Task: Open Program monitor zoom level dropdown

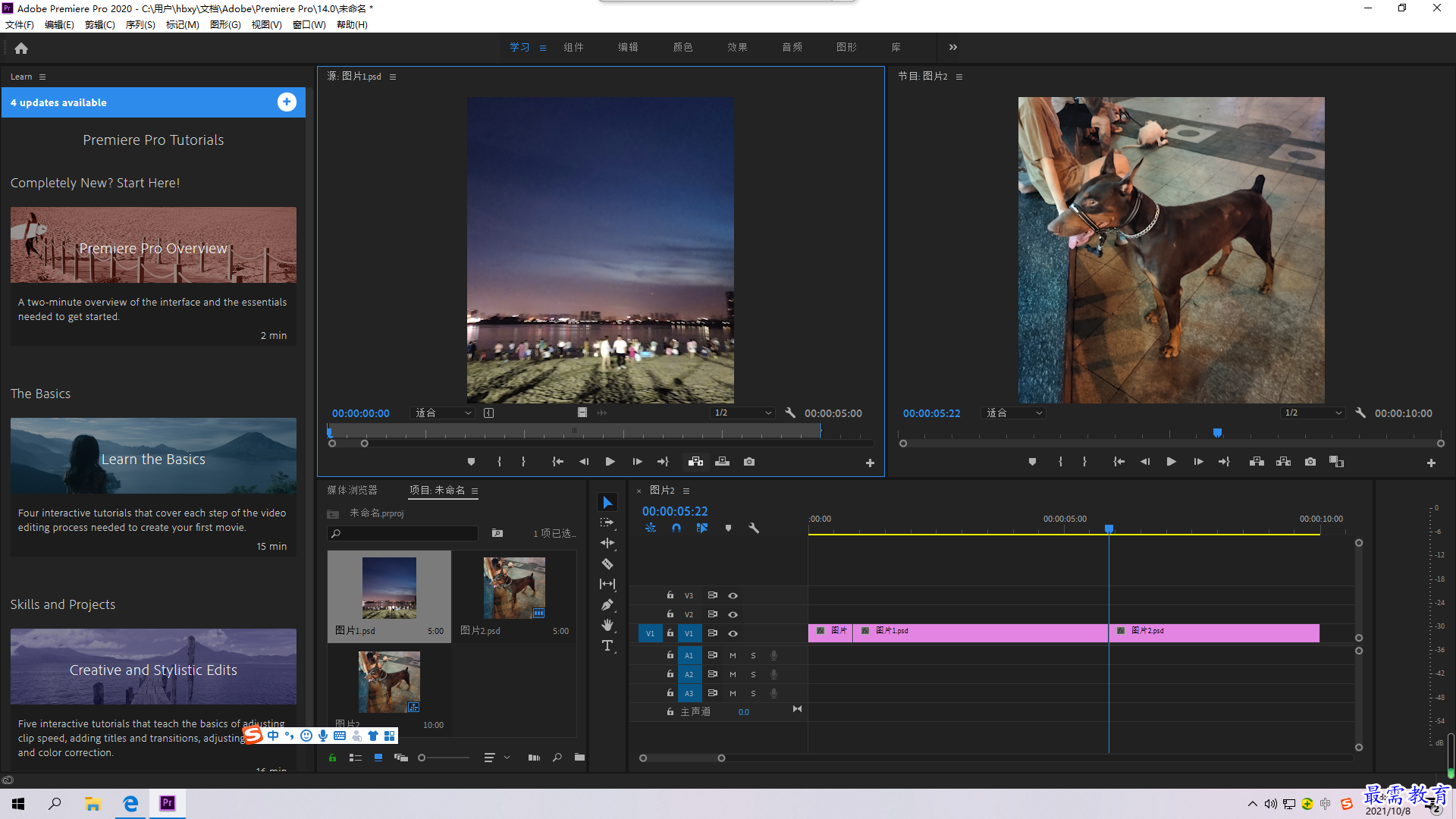Action: pos(1014,413)
